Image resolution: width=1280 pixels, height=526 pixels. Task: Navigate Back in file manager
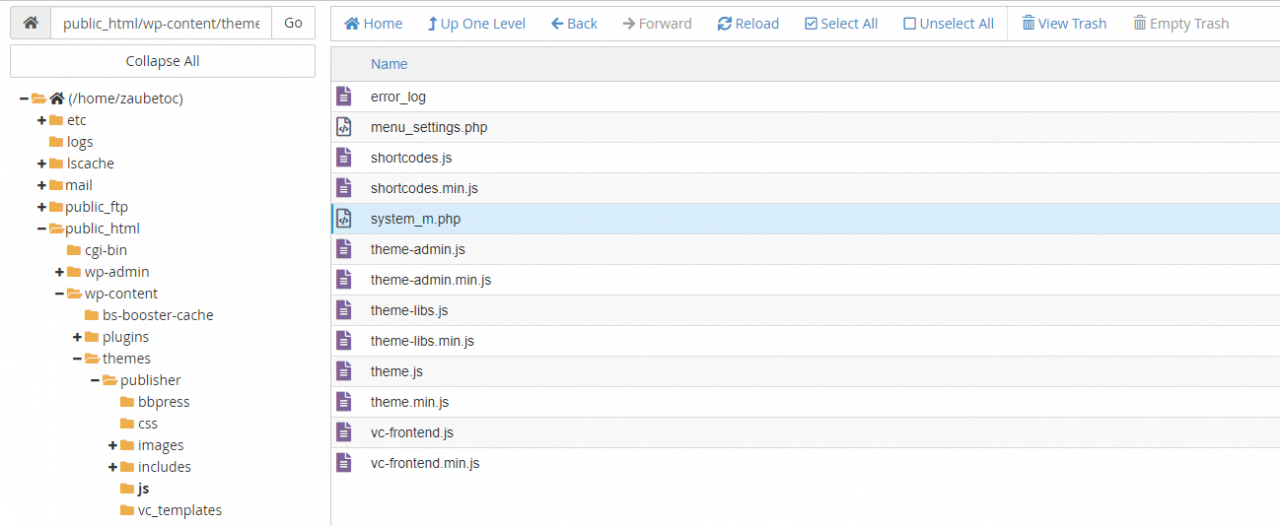[x=574, y=23]
